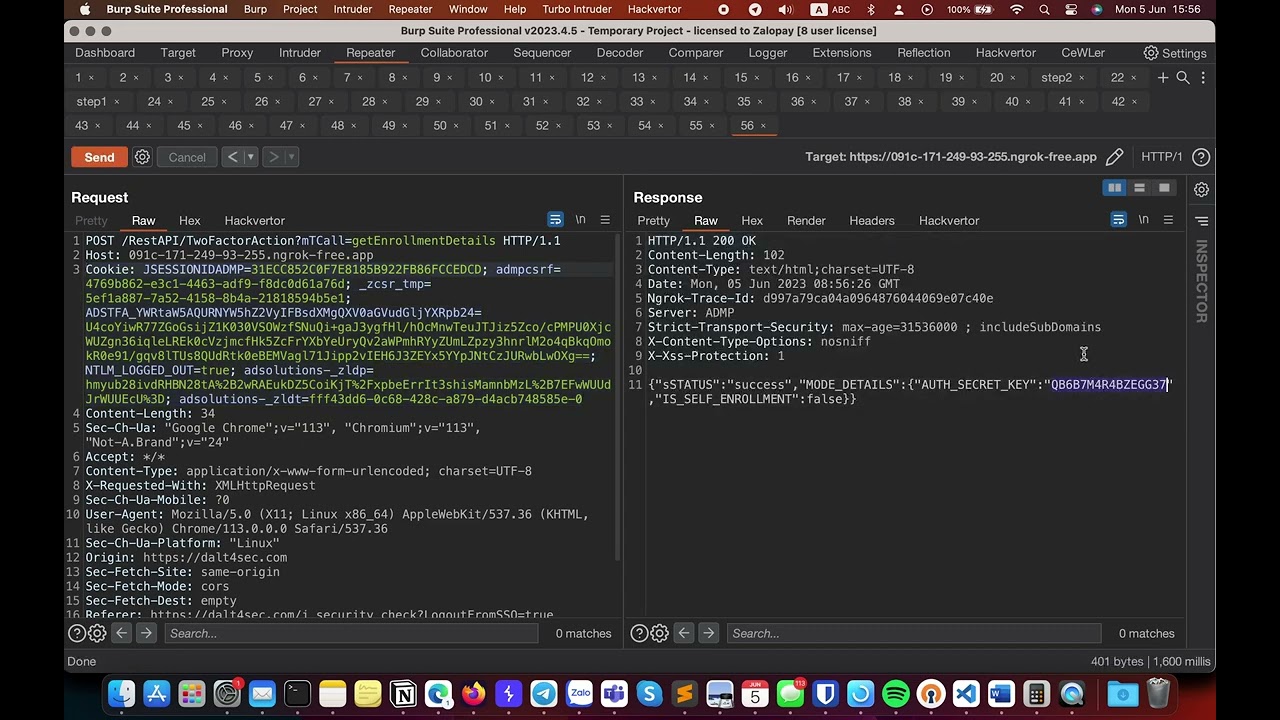This screenshot has height=720, width=1280.
Task: Open Finder from the dock
Action: (121, 693)
